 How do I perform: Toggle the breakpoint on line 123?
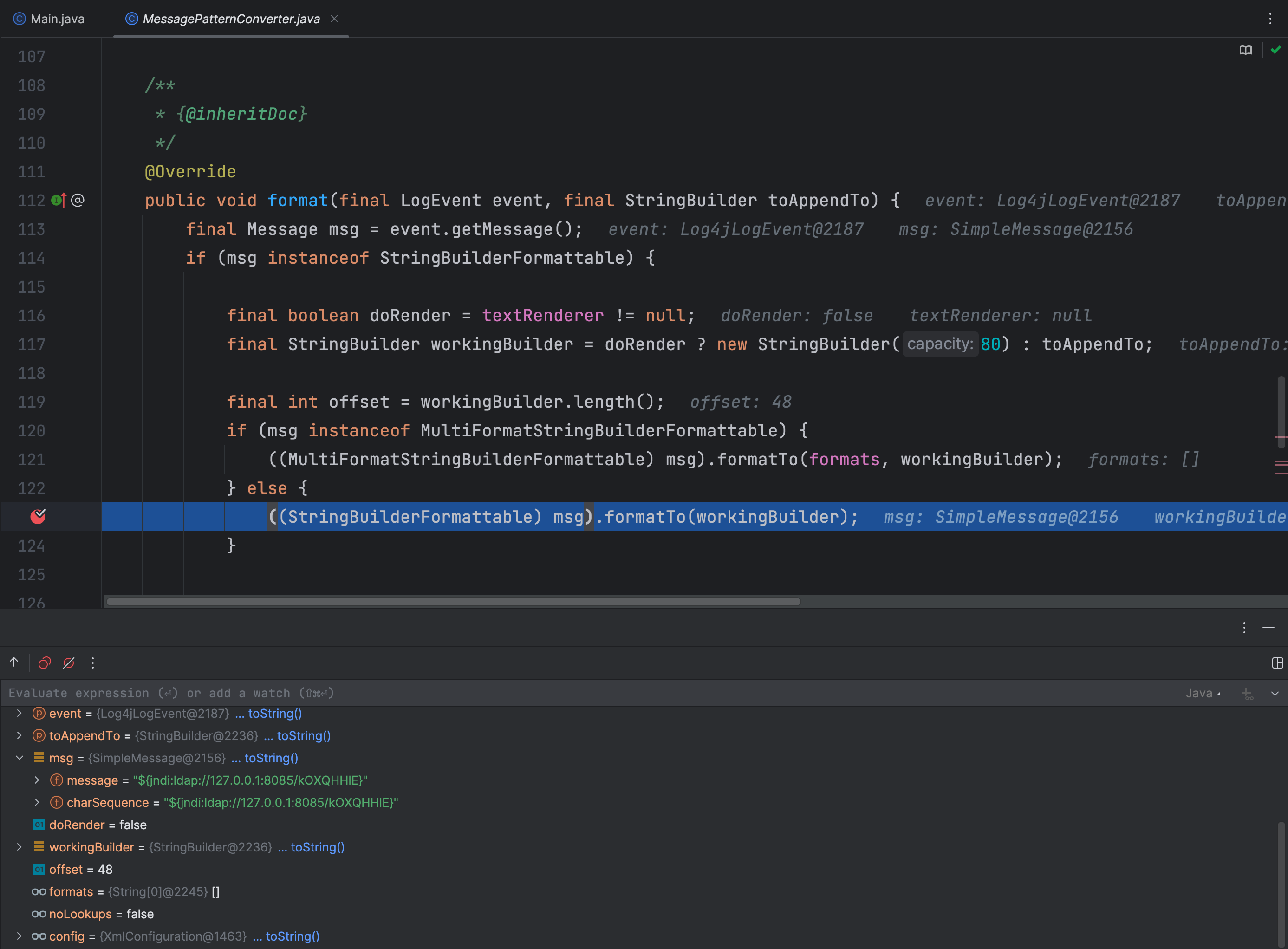[x=38, y=516]
